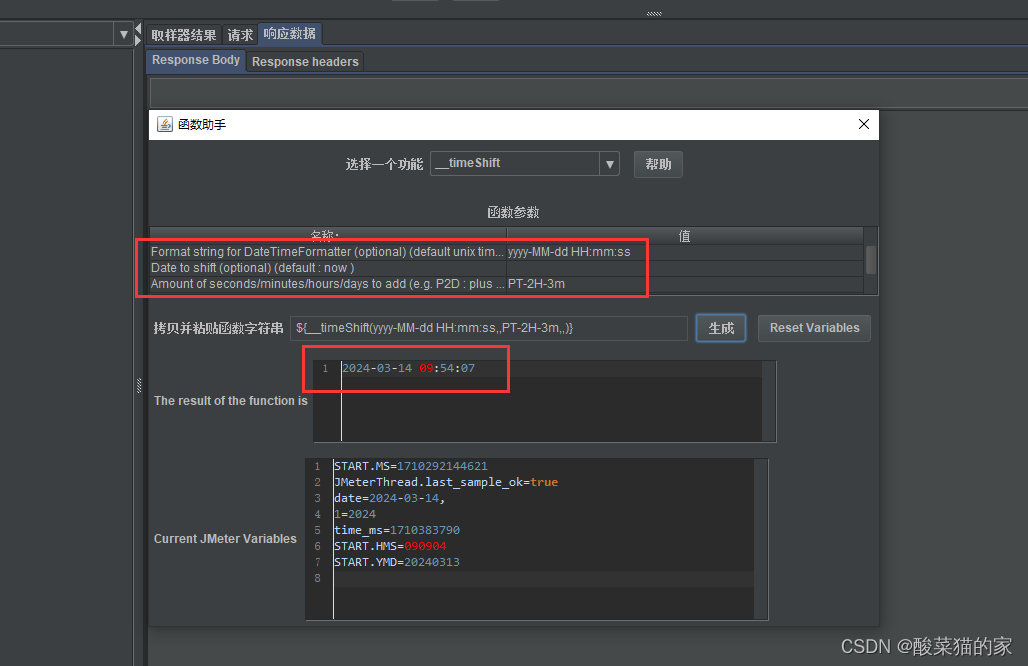Close the 函数助手 dialog
The image size is (1028, 666).
click(x=863, y=124)
